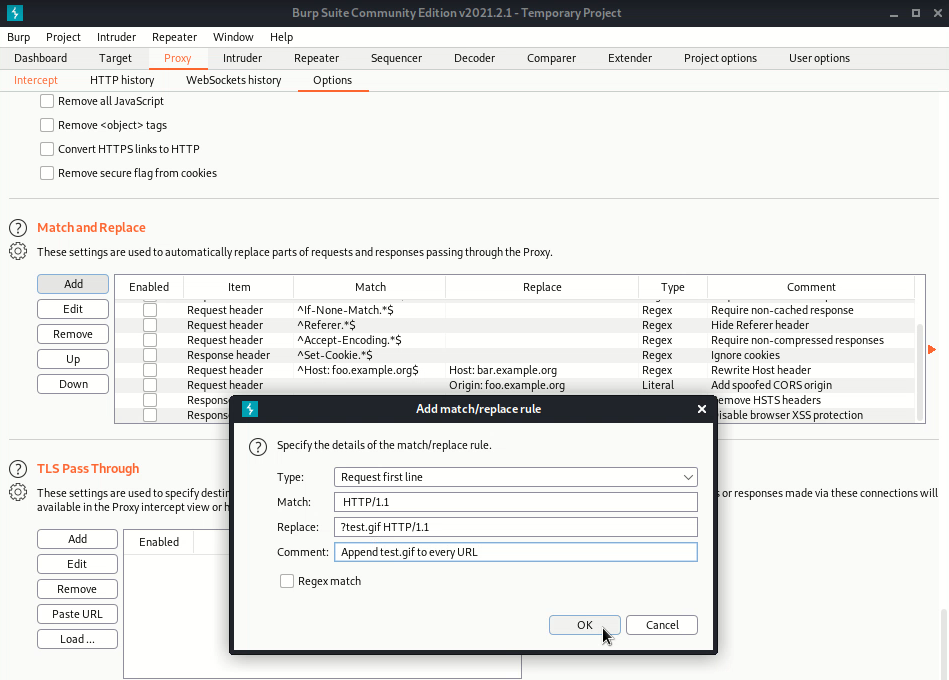
Task: Enable the ^If-None-Match rule checkbox
Action: click(x=150, y=310)
